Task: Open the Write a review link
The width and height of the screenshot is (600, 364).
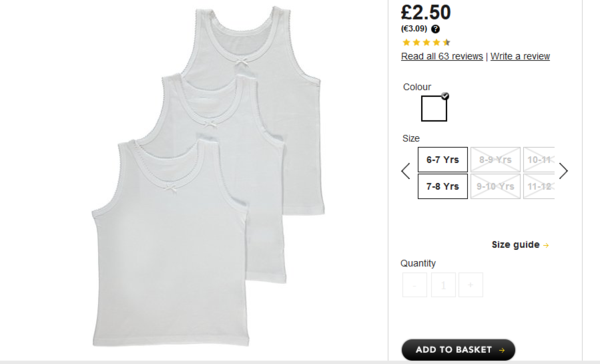Action: click(520, 56)
